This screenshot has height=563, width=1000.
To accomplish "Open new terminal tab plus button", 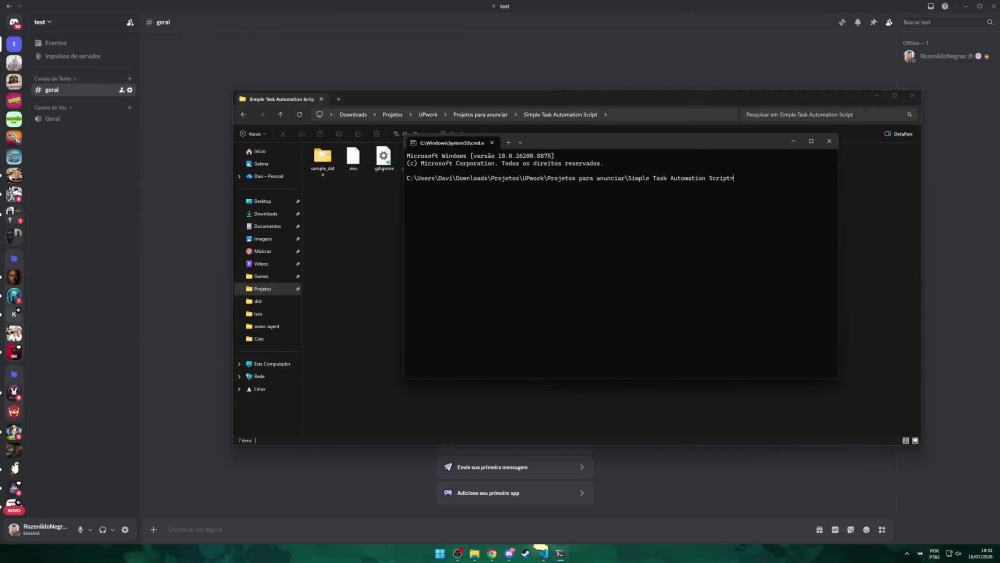I will click(508, 143).
